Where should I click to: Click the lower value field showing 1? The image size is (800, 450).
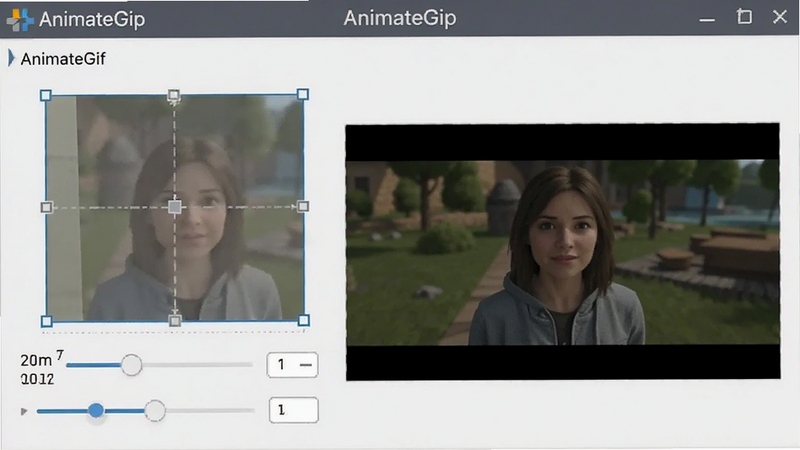[293, 410]
